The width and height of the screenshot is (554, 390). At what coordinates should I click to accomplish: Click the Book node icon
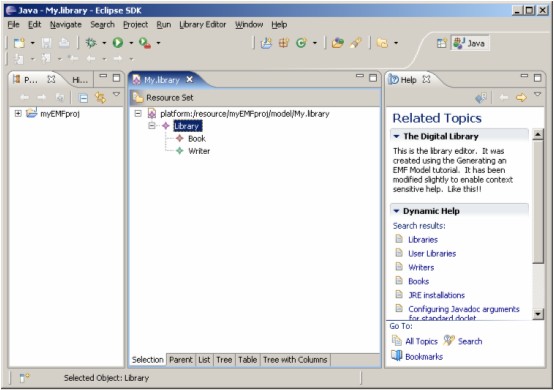pos(180,138)
